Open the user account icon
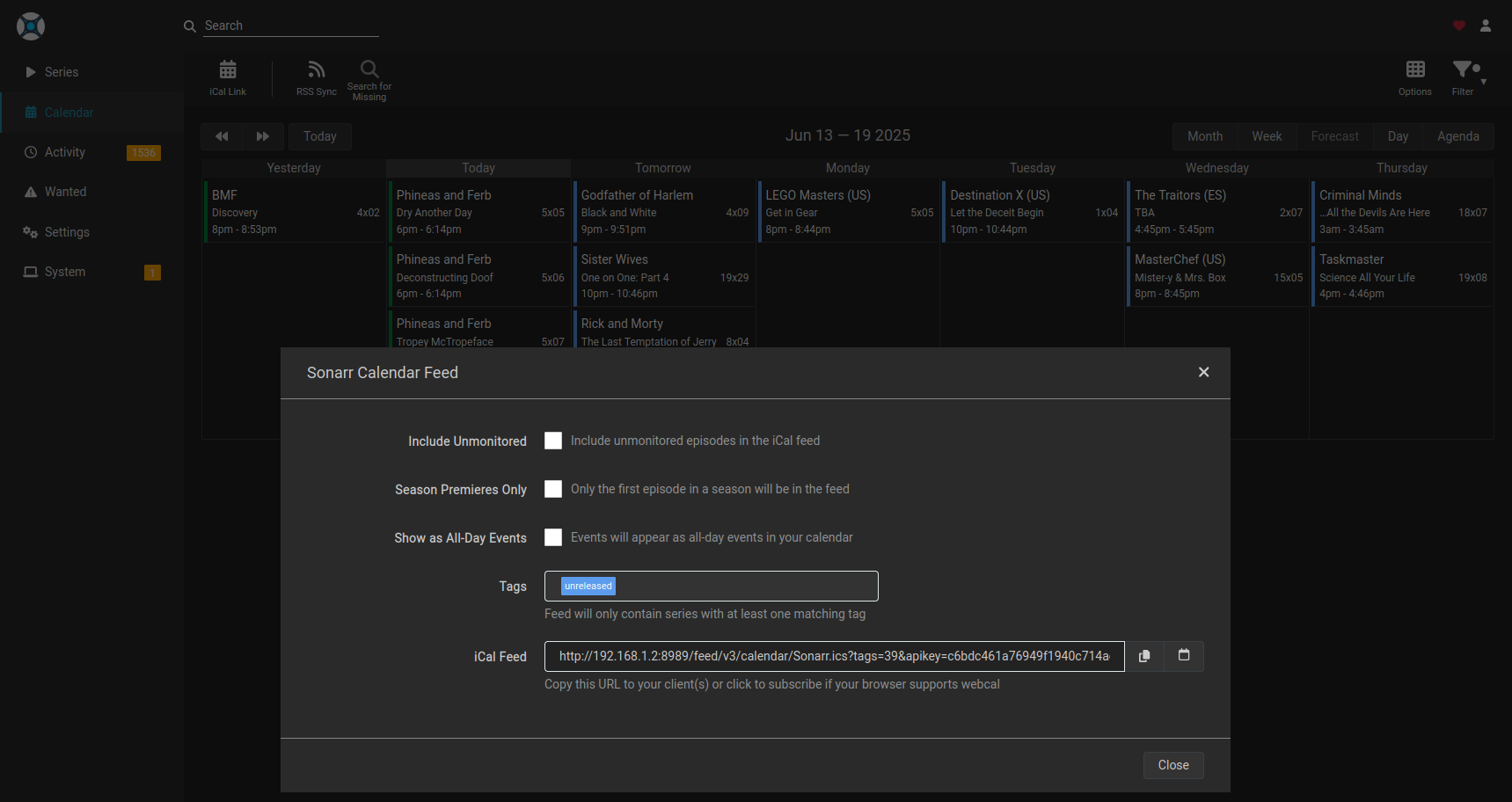The height and width of the screenshot is (802, 1512). 1486,26
